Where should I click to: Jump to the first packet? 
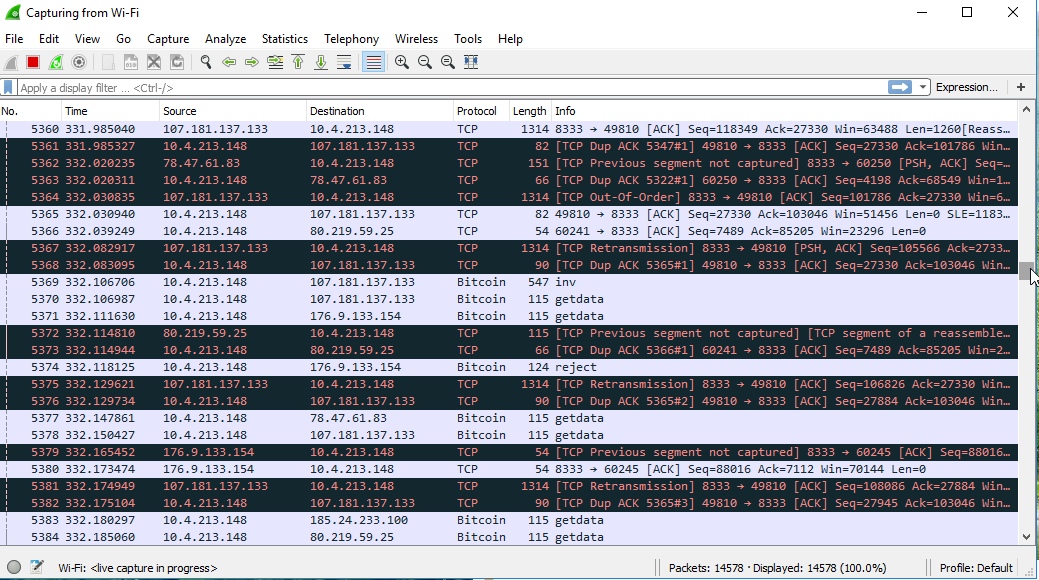coord(298,62)
